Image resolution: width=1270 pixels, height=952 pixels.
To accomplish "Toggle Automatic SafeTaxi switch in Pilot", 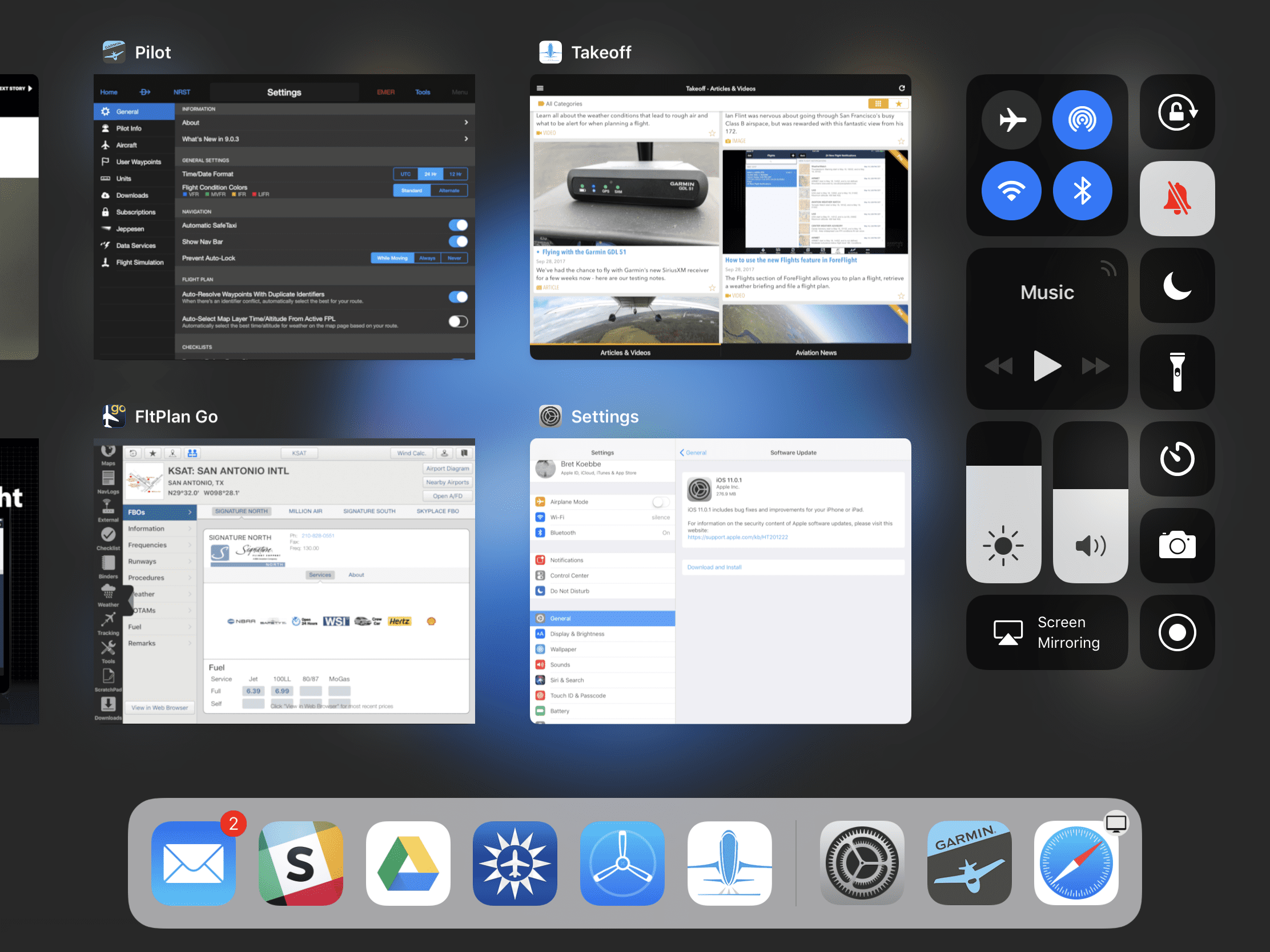I will (x=457, y=225).
